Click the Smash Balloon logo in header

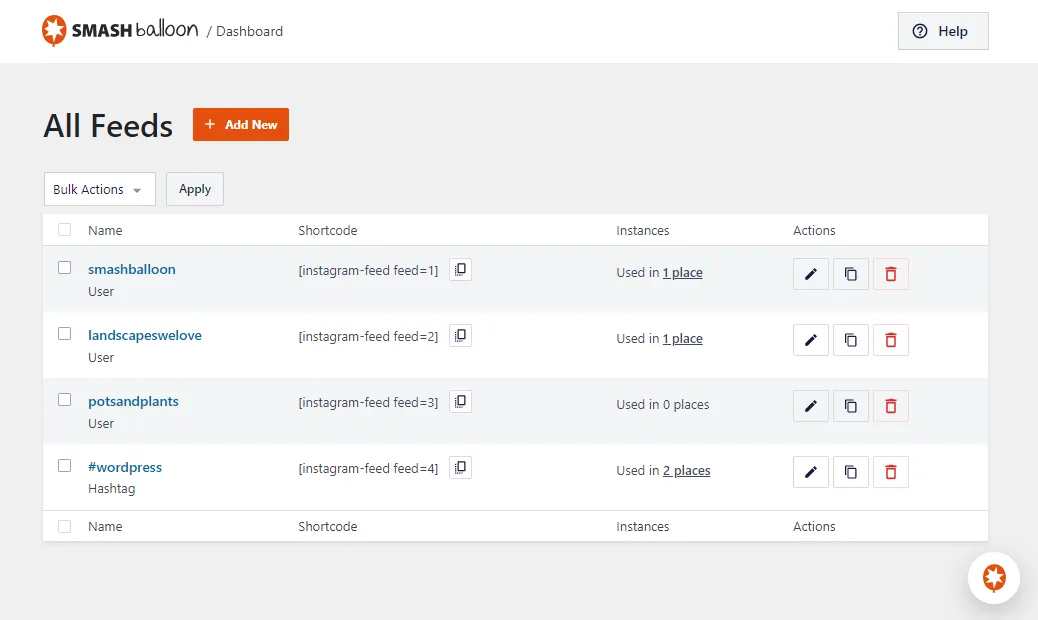pyautogui.click(x=120, y=30)
